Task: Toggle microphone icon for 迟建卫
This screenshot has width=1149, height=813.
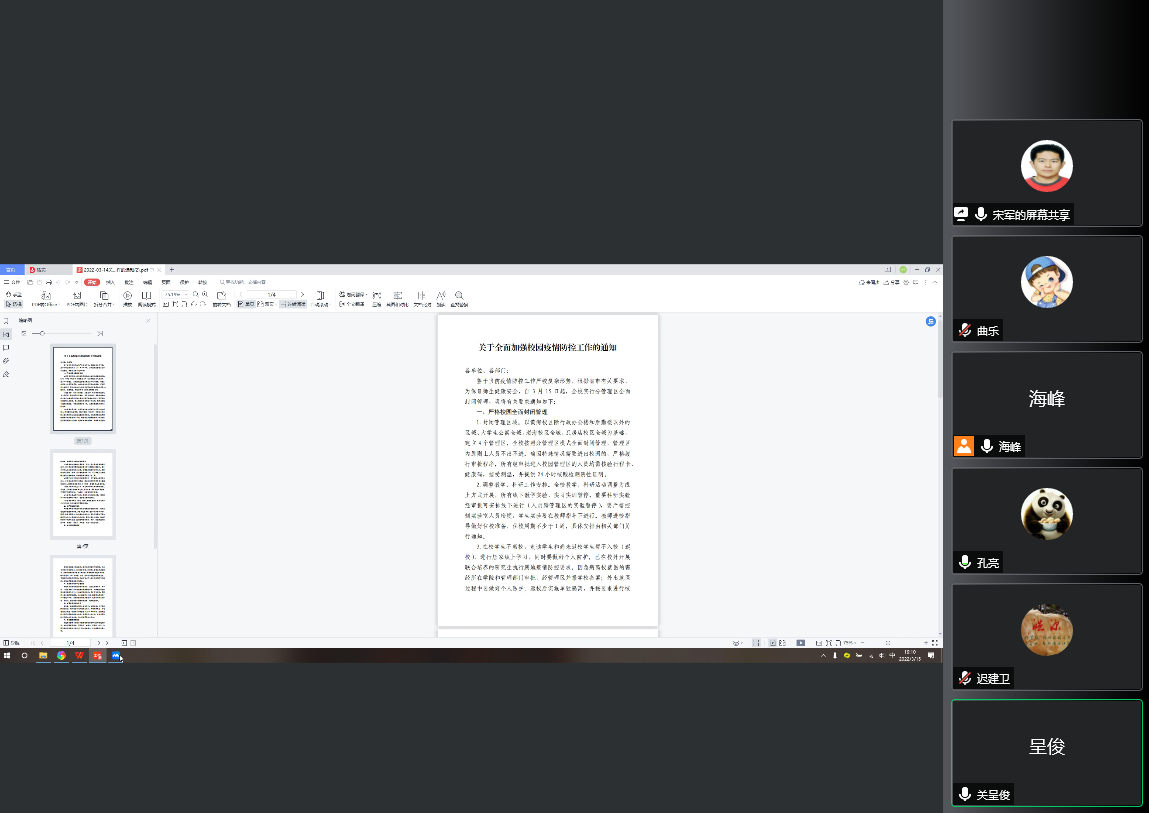Action: pos(965,678)
